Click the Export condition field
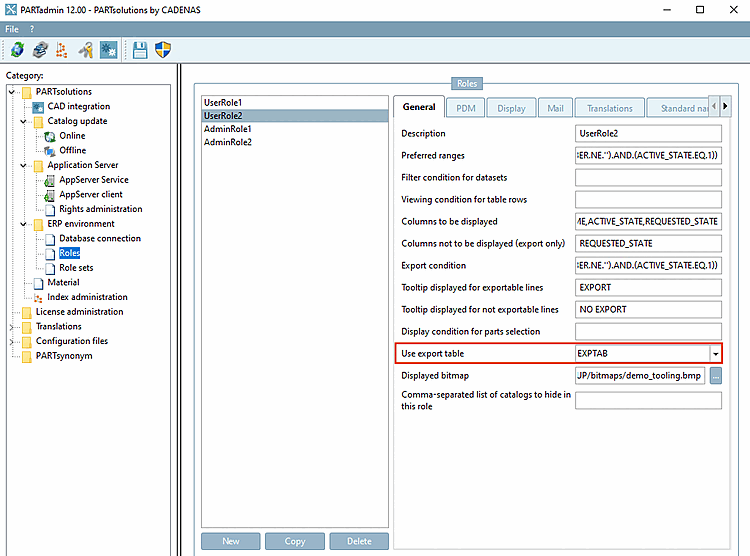Screen dimensions: 750x556 [x=648, y=266]
